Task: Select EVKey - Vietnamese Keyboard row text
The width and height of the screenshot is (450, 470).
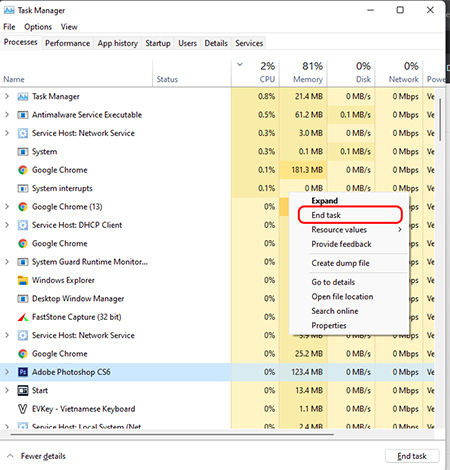Action: pos(83,409)
